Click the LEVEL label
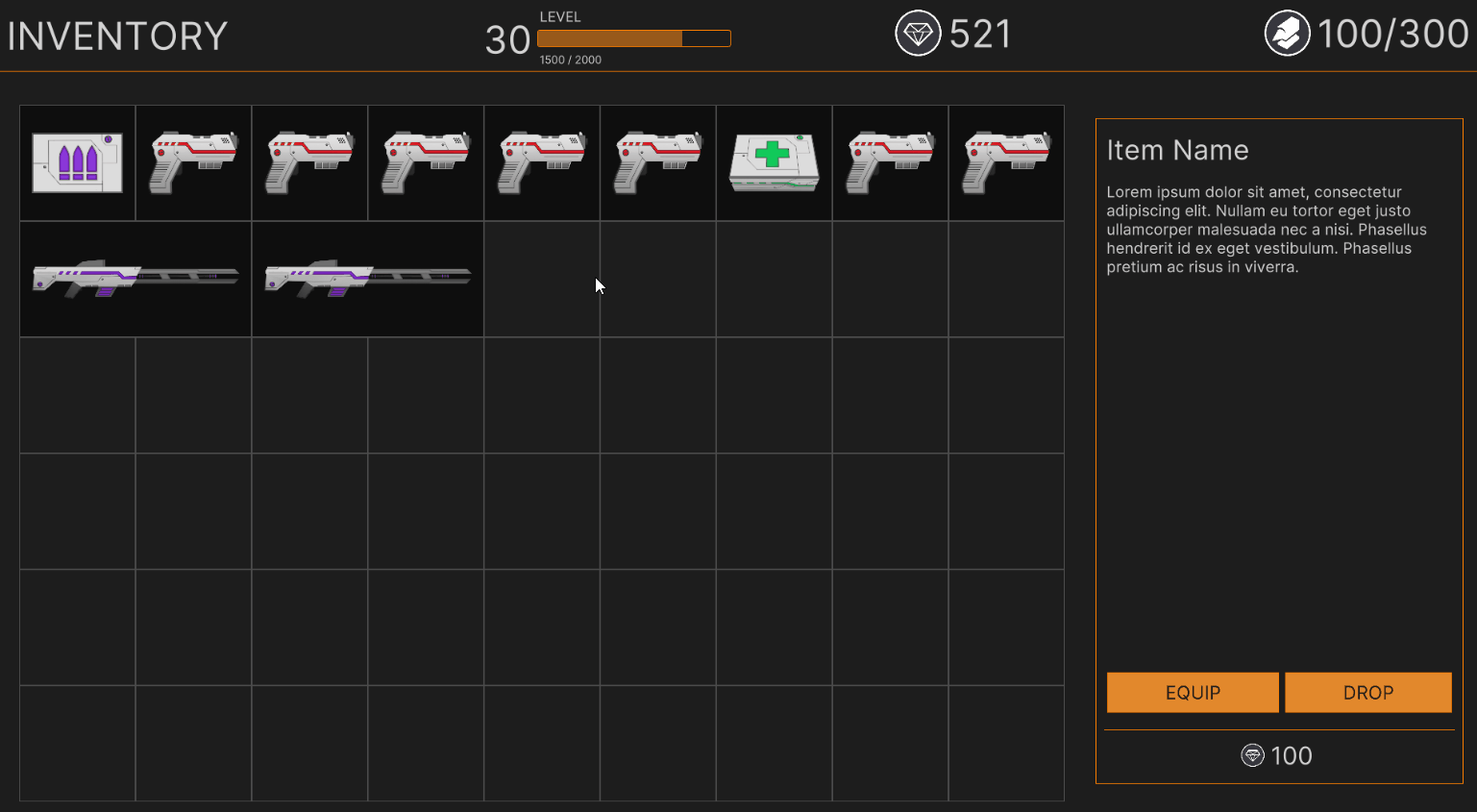Screen dimensions: 1477x812 pyautogui.click(x=560, y=17)
